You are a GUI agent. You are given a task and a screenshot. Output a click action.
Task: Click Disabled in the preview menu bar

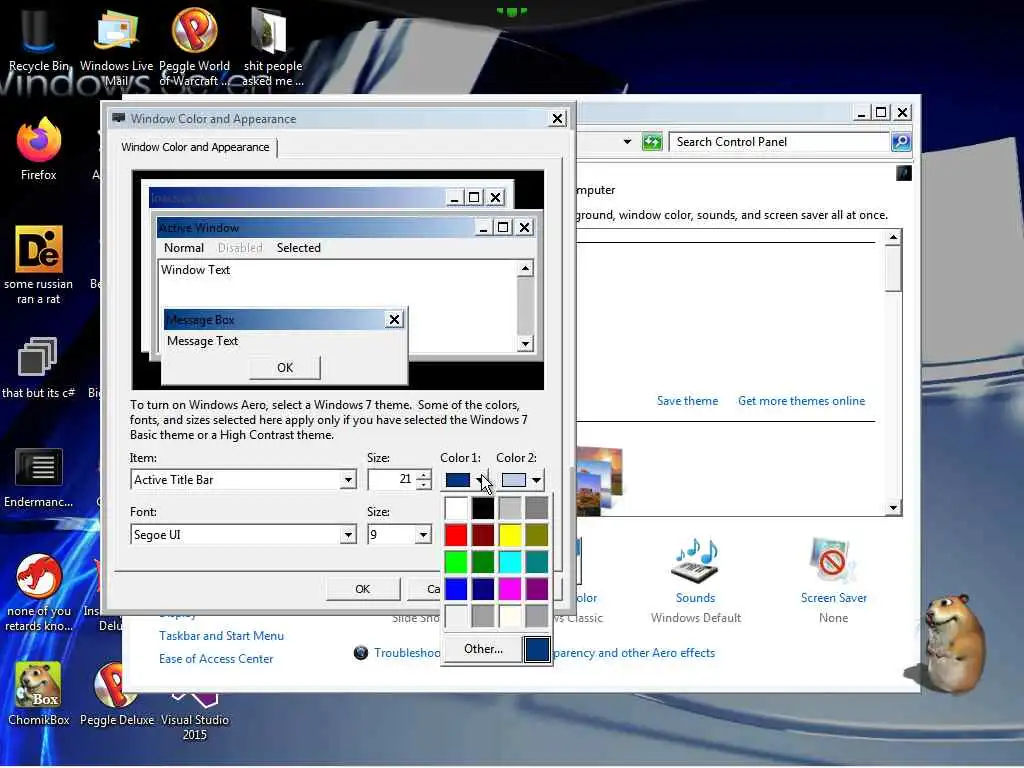click(240, 248)
